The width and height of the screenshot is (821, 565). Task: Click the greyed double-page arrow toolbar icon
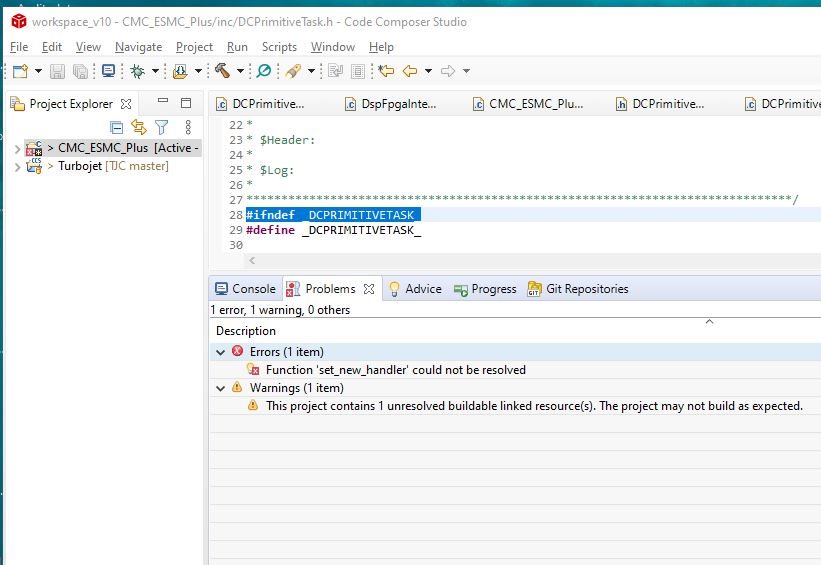[x=335, y=71]
